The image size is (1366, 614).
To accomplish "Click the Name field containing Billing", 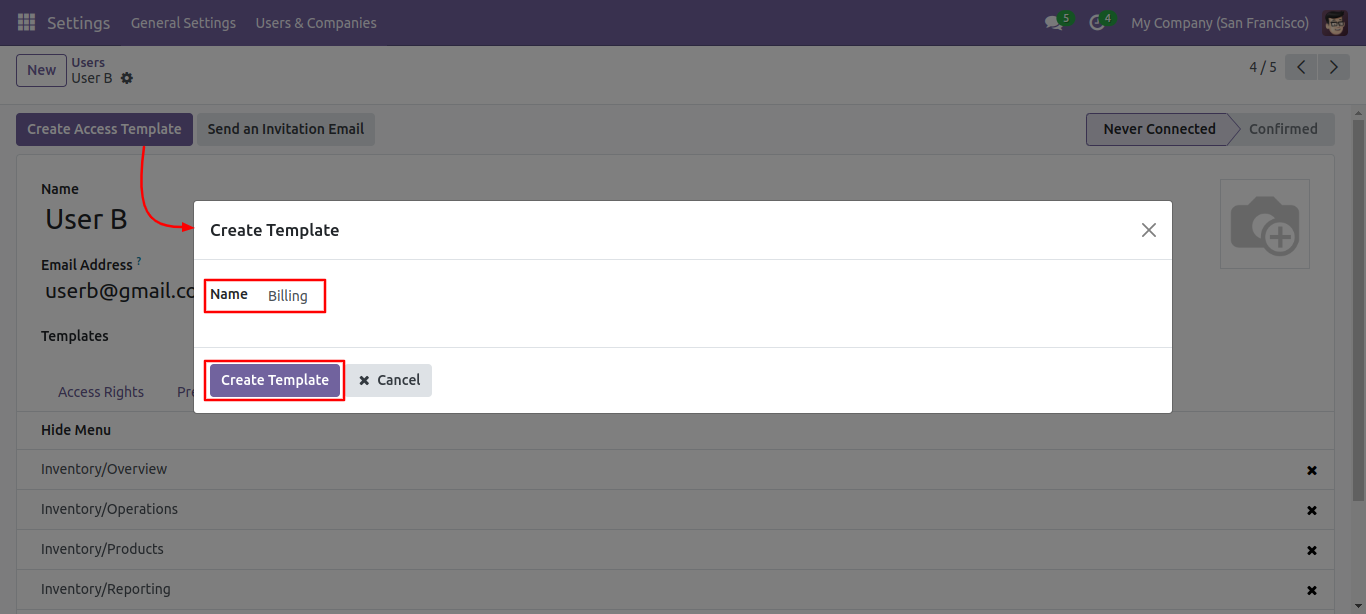I will coord(288,296).
